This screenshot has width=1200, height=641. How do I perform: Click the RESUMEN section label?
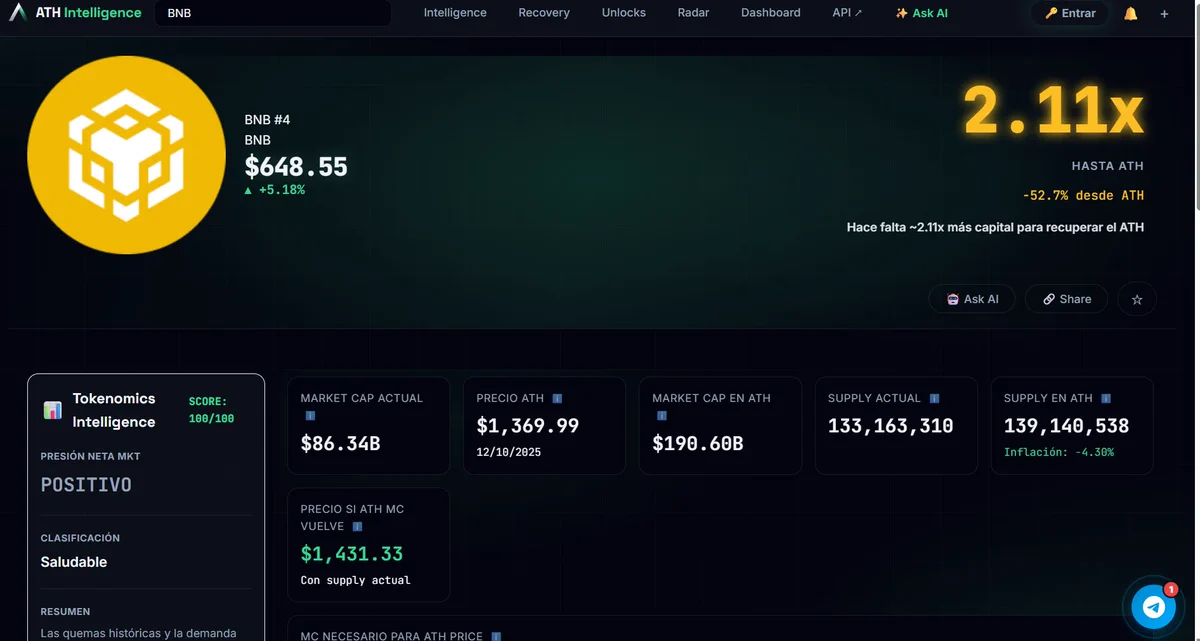point(65,611)
